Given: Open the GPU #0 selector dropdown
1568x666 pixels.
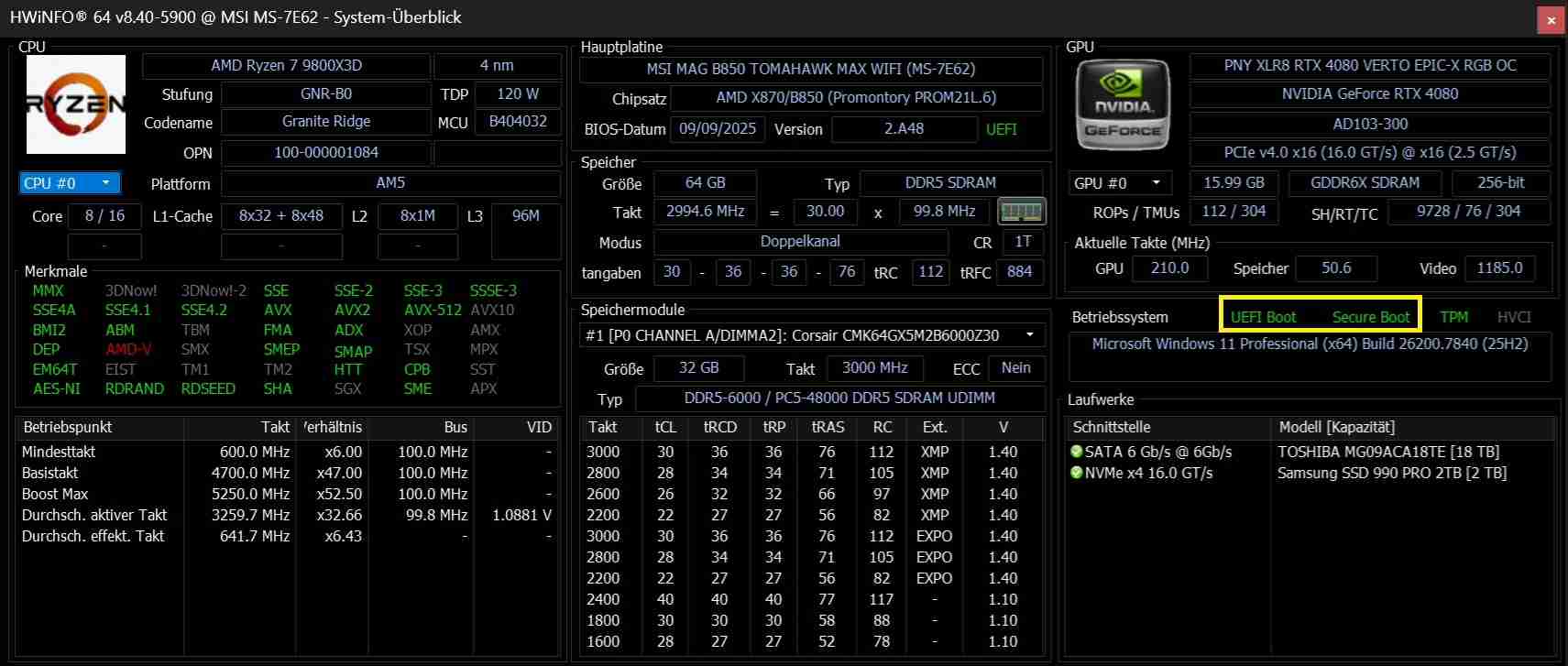Looking at the screenshot, I should (1120, 183).
